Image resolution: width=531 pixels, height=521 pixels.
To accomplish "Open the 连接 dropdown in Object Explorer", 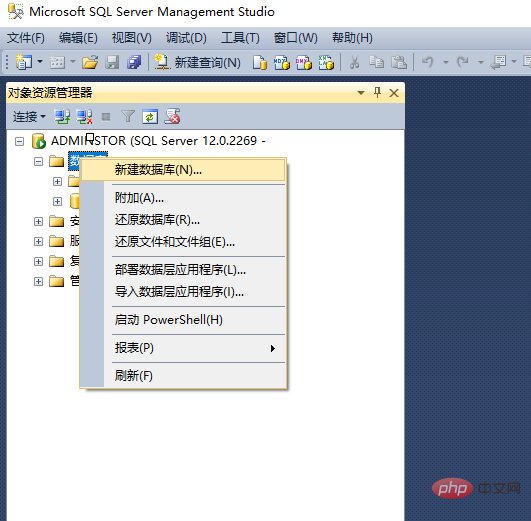I will click(29, 117).
